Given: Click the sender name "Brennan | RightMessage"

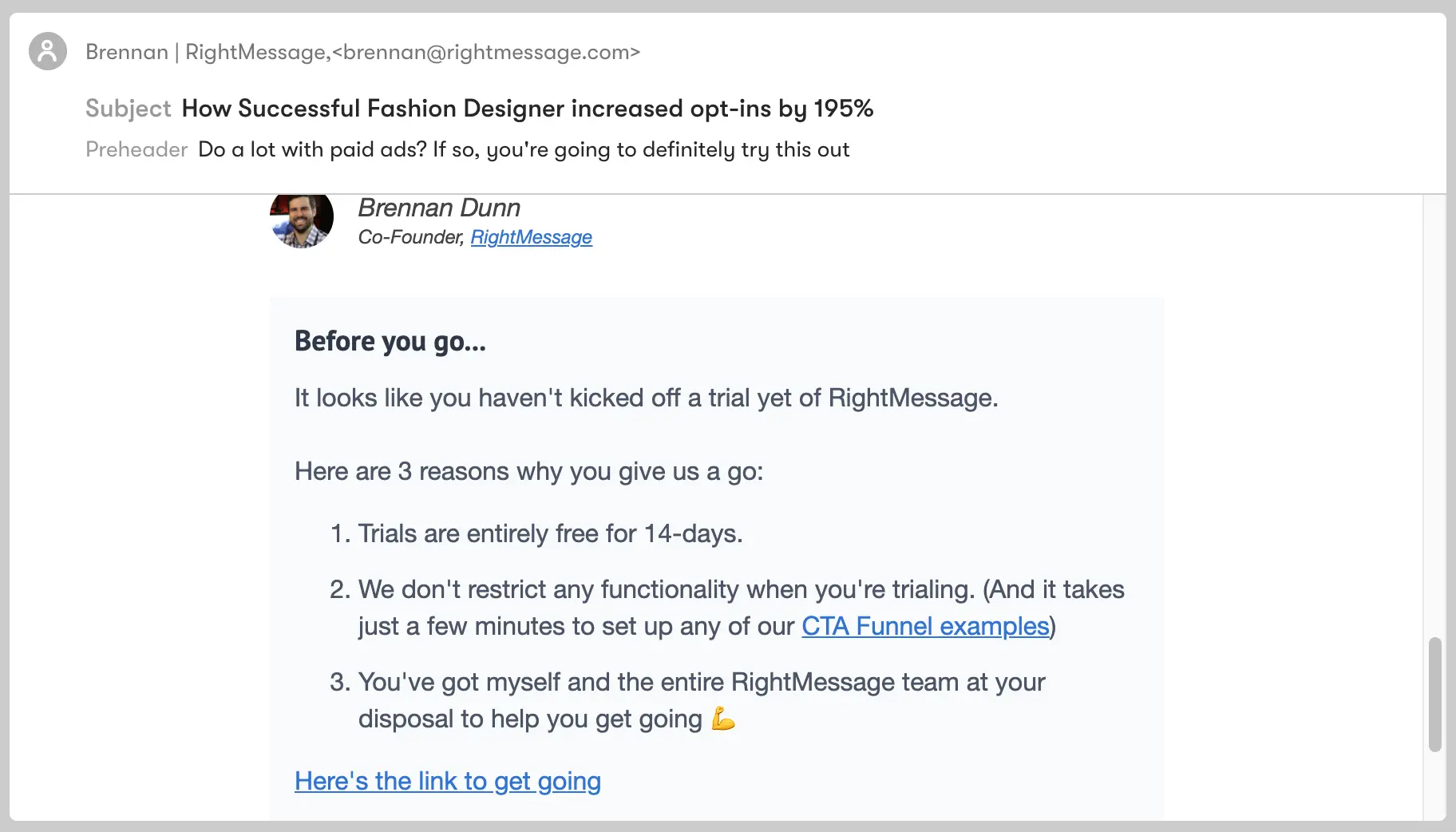Looking at the screenshot, I should 206,52.
